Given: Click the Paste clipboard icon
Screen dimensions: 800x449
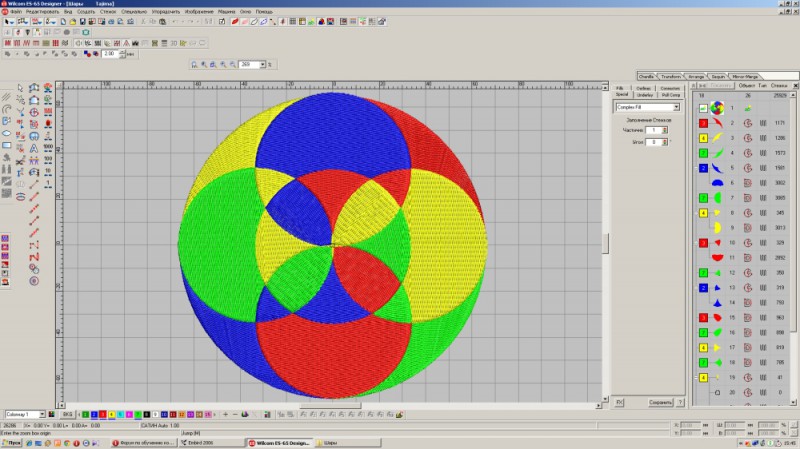Looking at the screenshot, I should pyautogui.click(x=162, y=21).
